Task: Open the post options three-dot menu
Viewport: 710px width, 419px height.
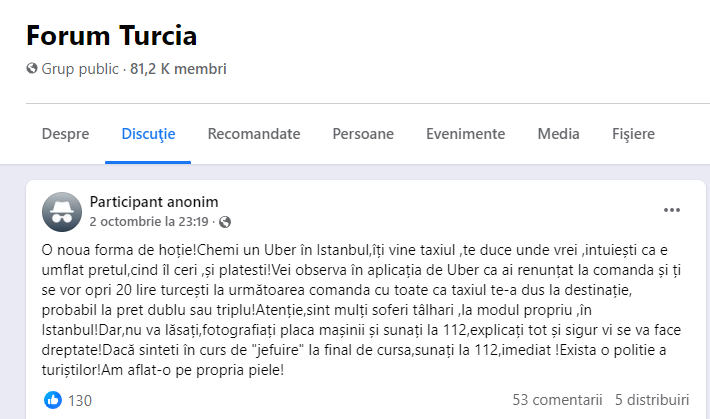Action: (x=672, y=210)
